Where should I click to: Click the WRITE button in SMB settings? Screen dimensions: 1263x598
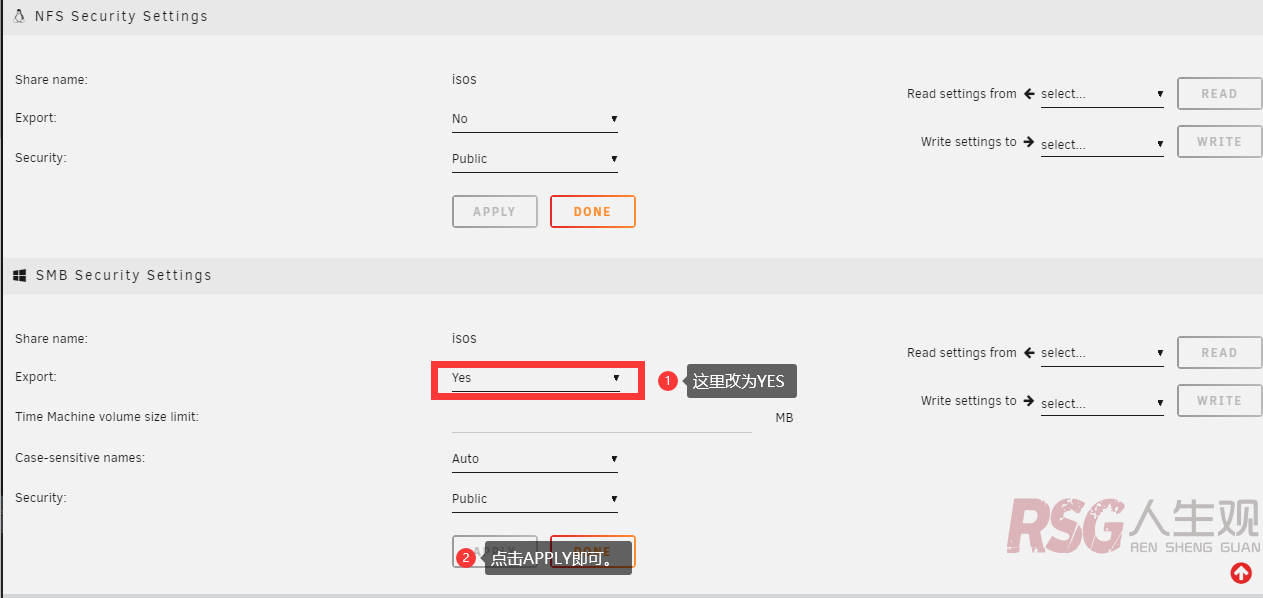(x=1219, y=401)
